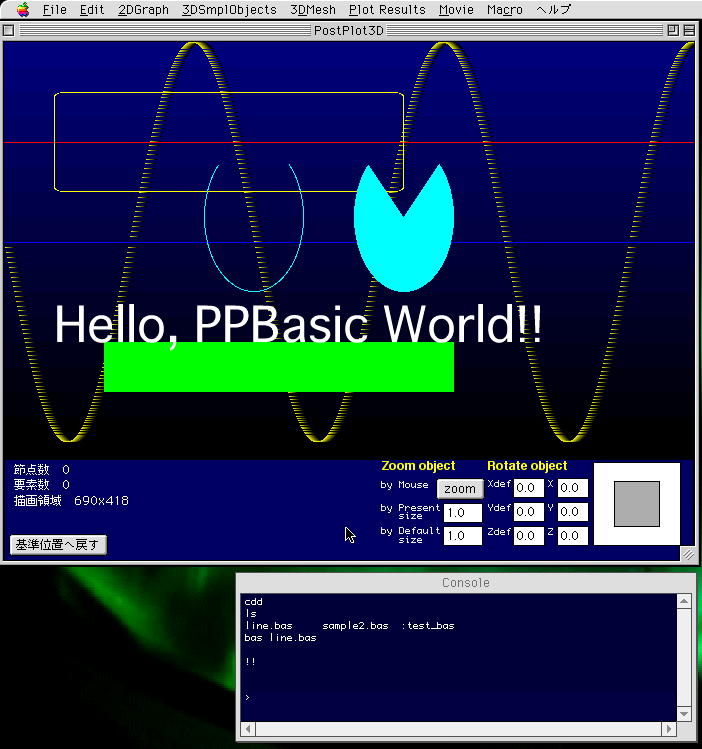This screenshot has height=749, width=702.
Task: Click the X rotation value field
Action: (x=573, y=488)
